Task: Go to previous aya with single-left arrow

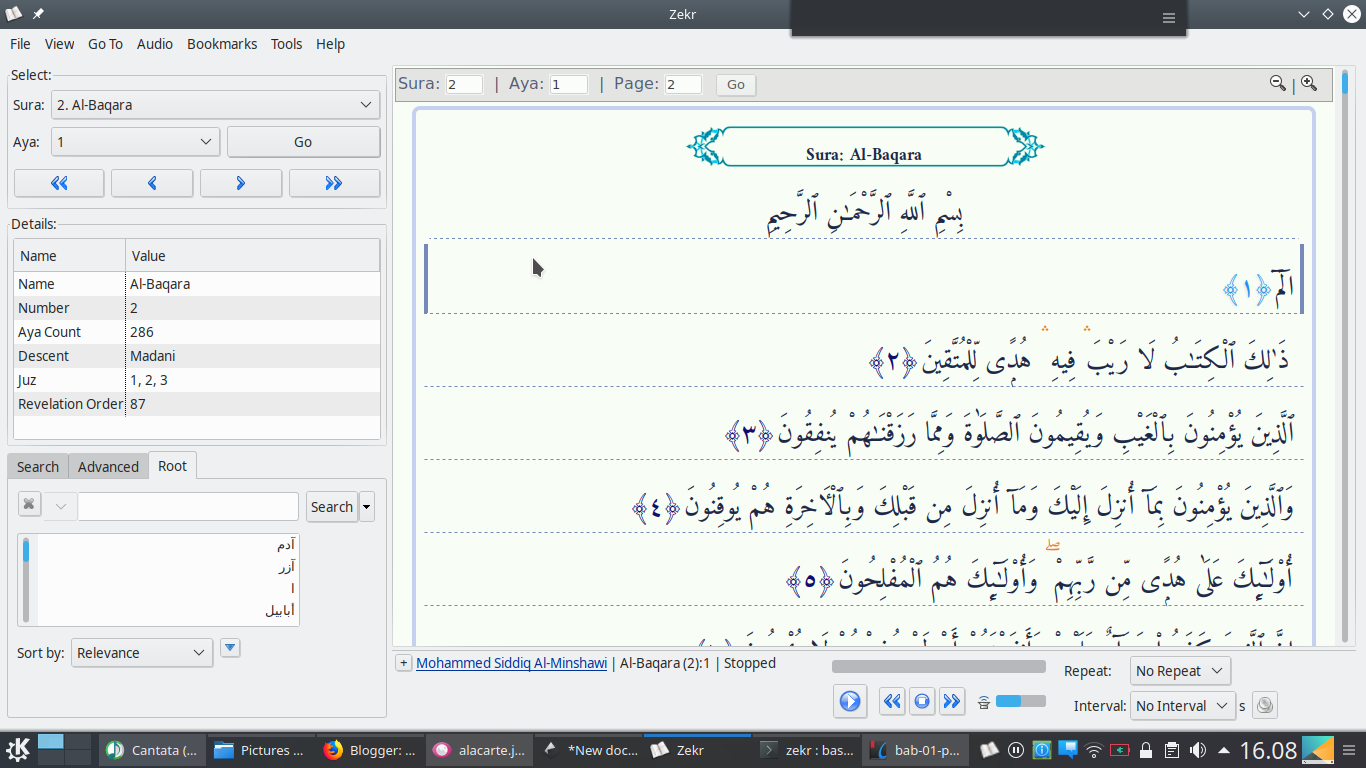Action: [152, 183]
